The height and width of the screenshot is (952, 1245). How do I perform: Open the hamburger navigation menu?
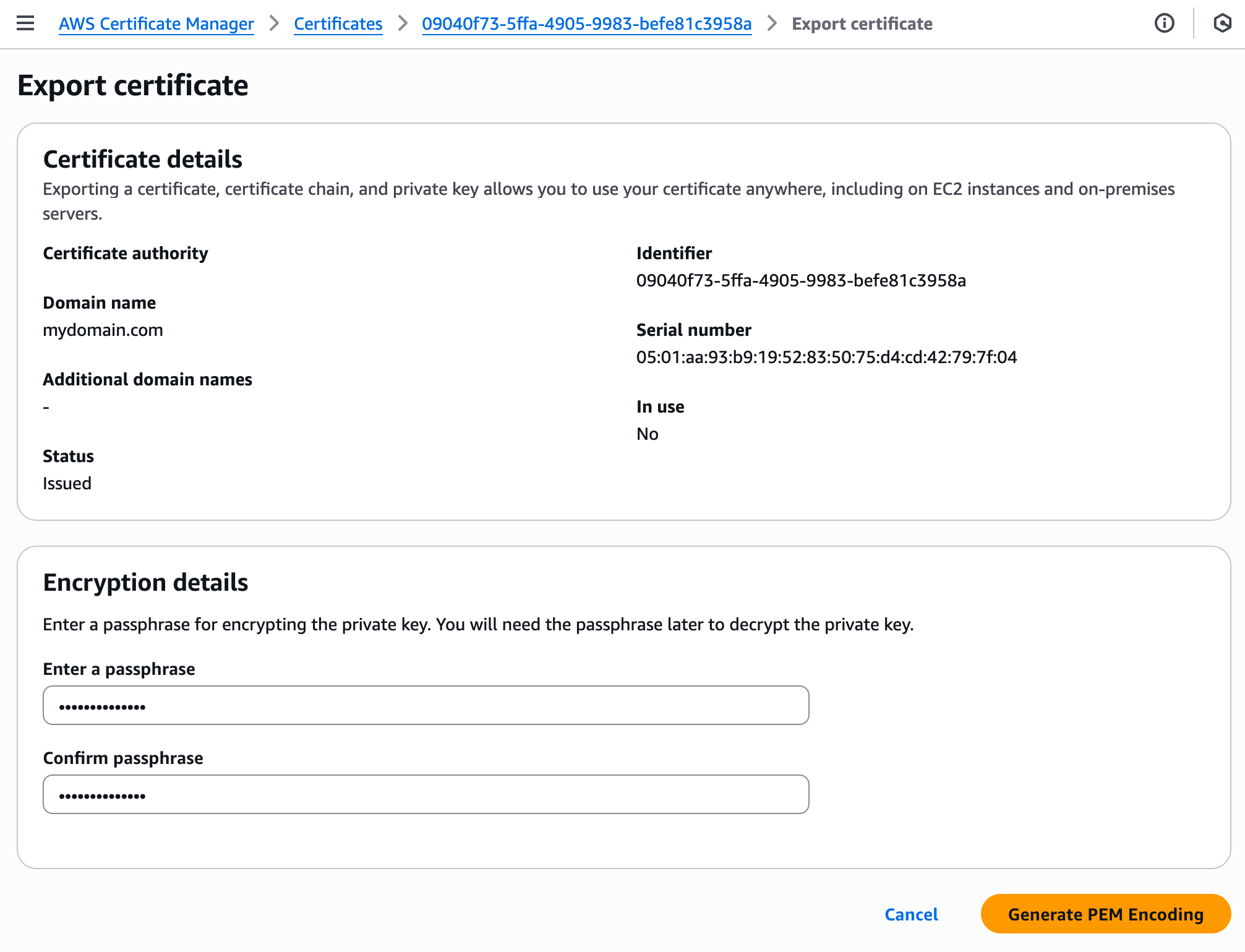[x=25, y=24]
